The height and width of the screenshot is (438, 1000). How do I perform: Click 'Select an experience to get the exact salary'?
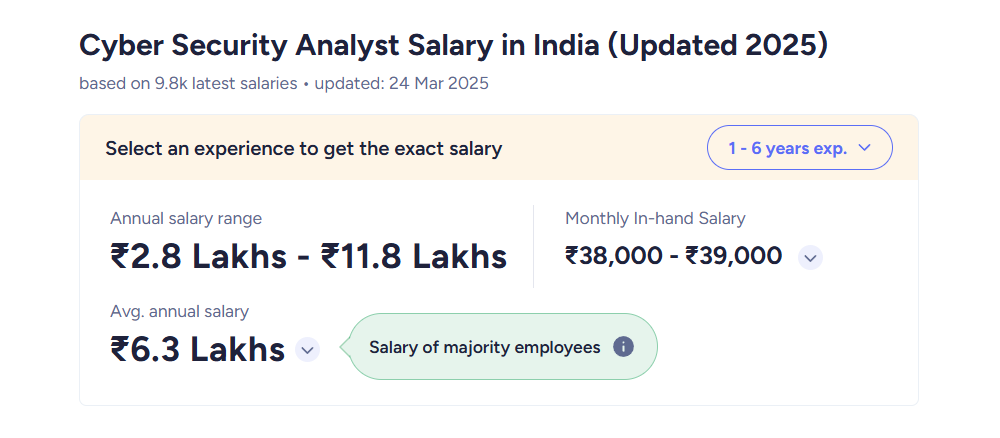(x=304, y=149)
